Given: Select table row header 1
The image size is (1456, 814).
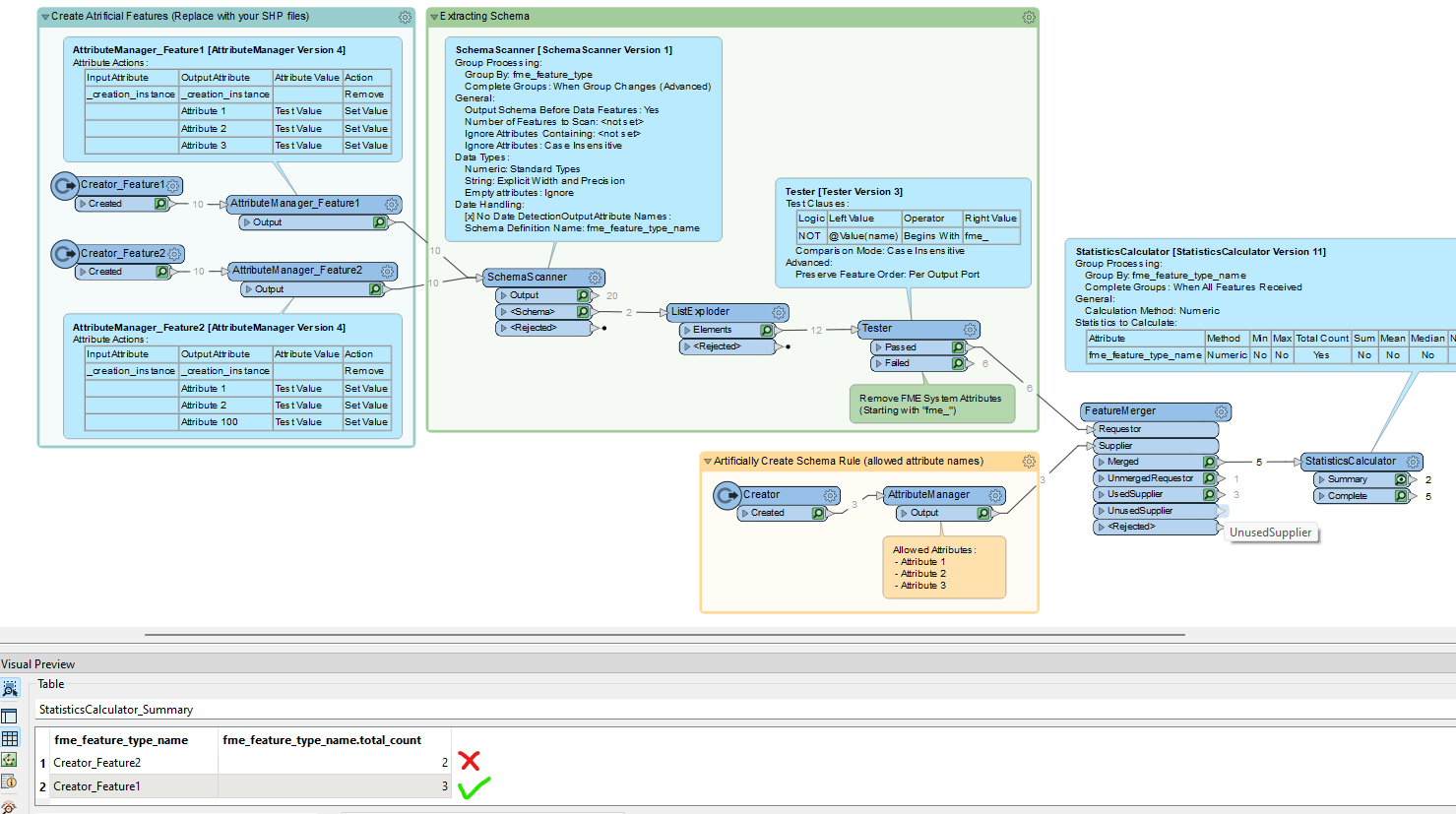Looking at the screenshot, I should coord(42,763).
